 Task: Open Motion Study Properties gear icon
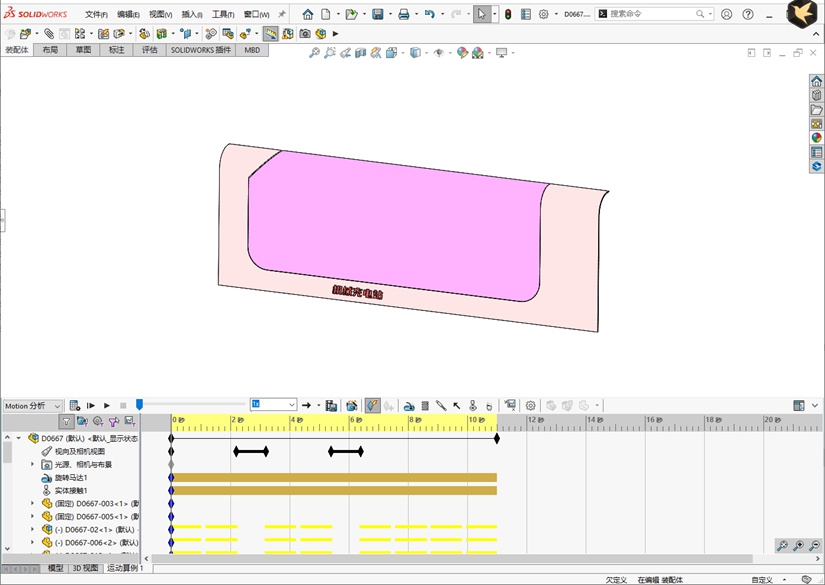click(530, 406)
